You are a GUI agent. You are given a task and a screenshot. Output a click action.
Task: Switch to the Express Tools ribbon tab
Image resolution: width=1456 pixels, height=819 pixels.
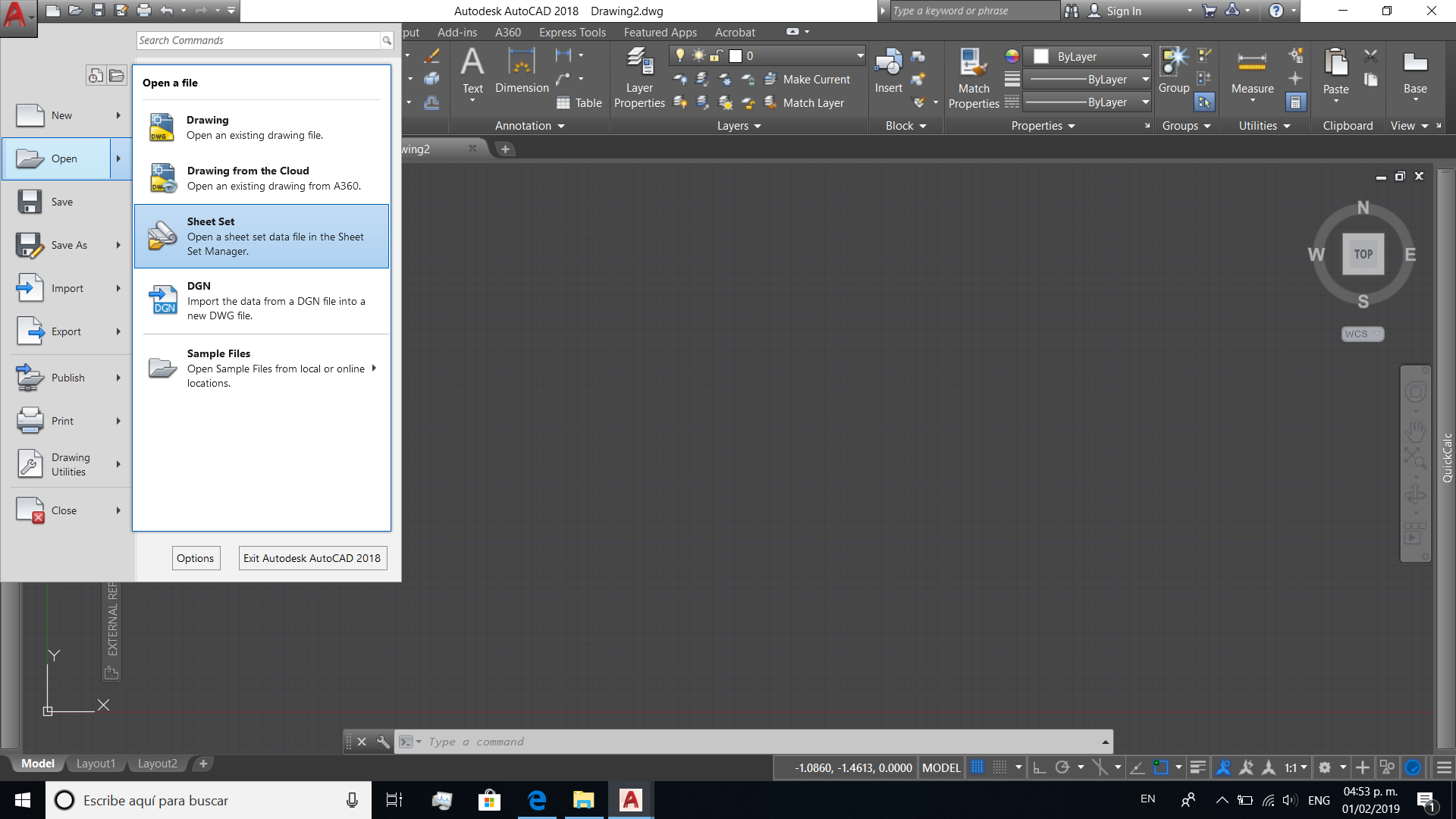coord(573,32)
